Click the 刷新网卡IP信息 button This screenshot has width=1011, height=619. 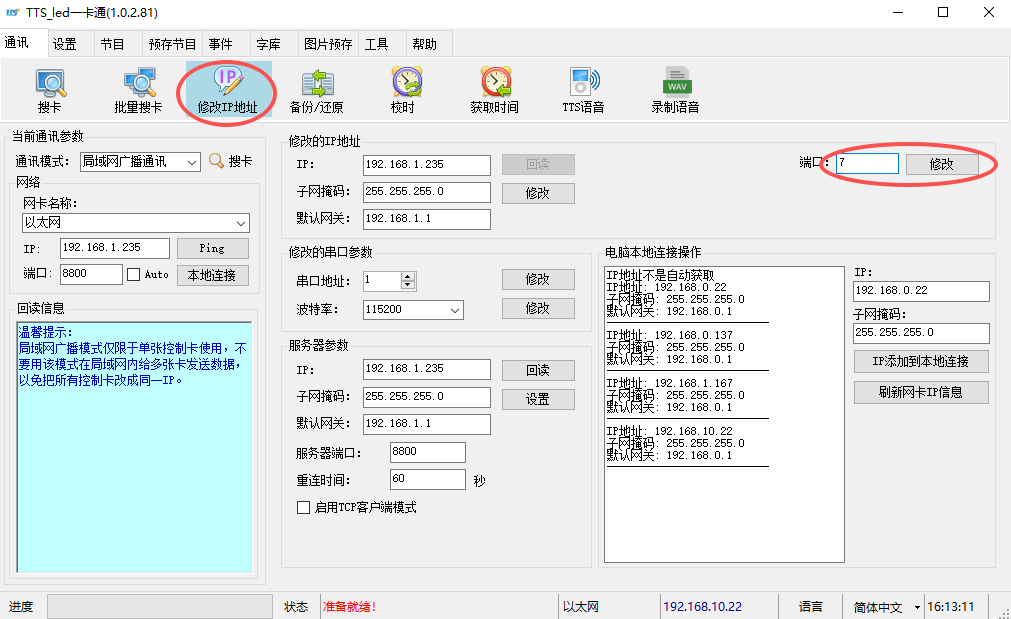(x=921, y=392)
